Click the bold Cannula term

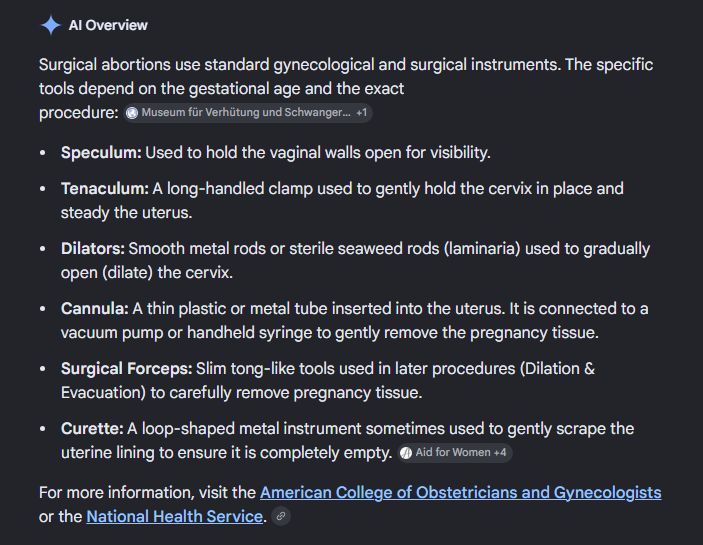pyautogui.click(x=95, y=309)
